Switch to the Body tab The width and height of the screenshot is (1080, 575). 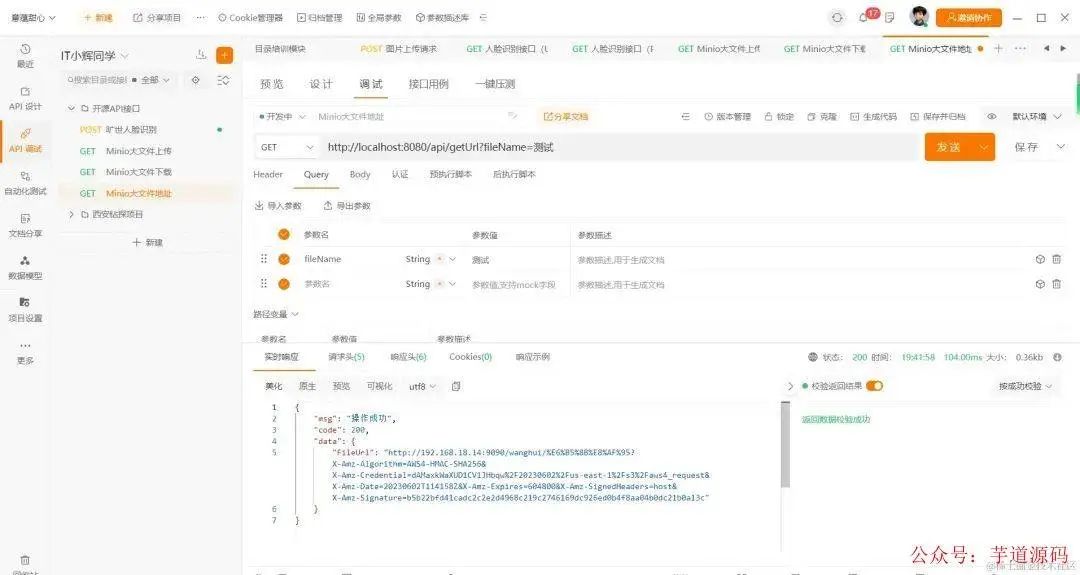pos(360,174)
